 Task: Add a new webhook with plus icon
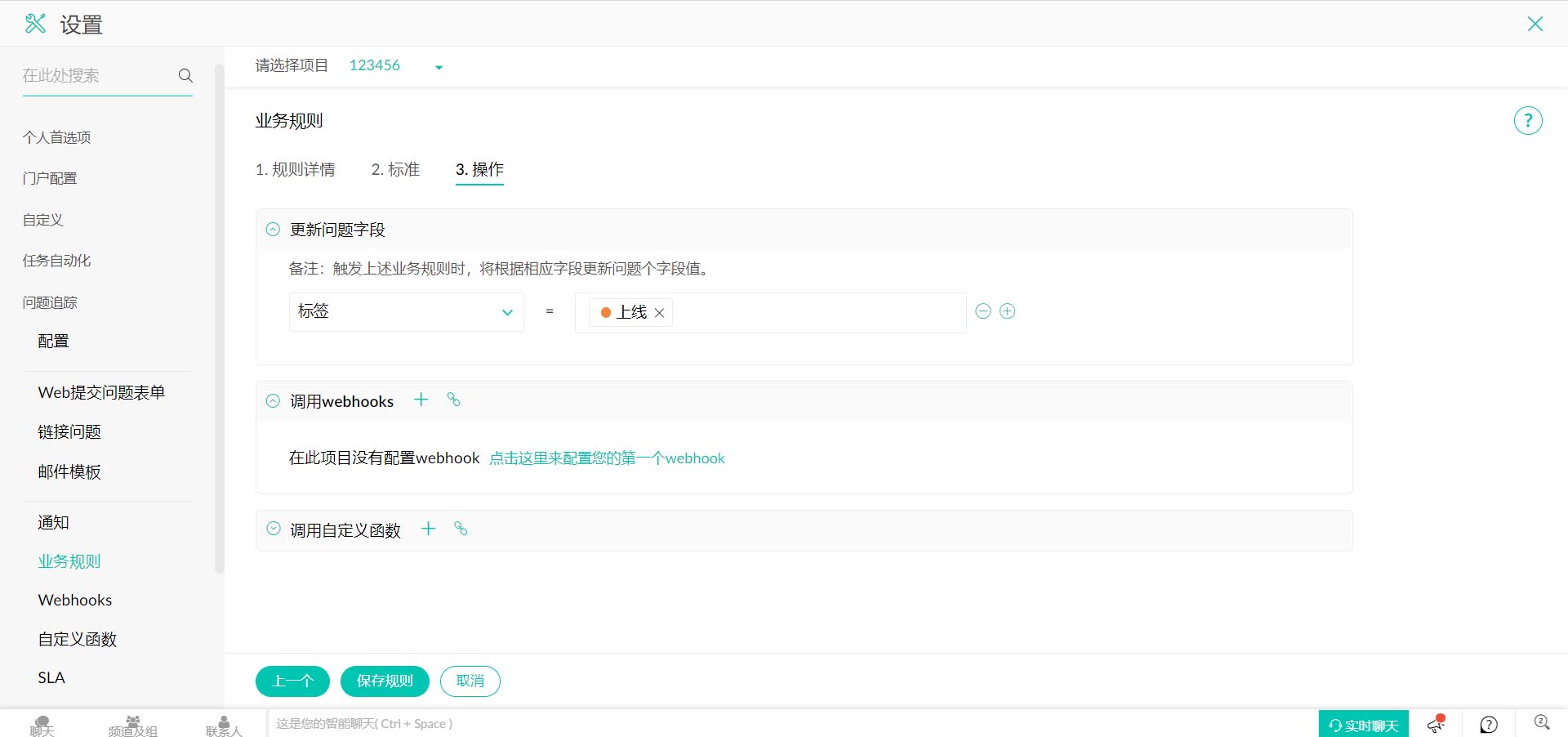[x=421, y=400]
